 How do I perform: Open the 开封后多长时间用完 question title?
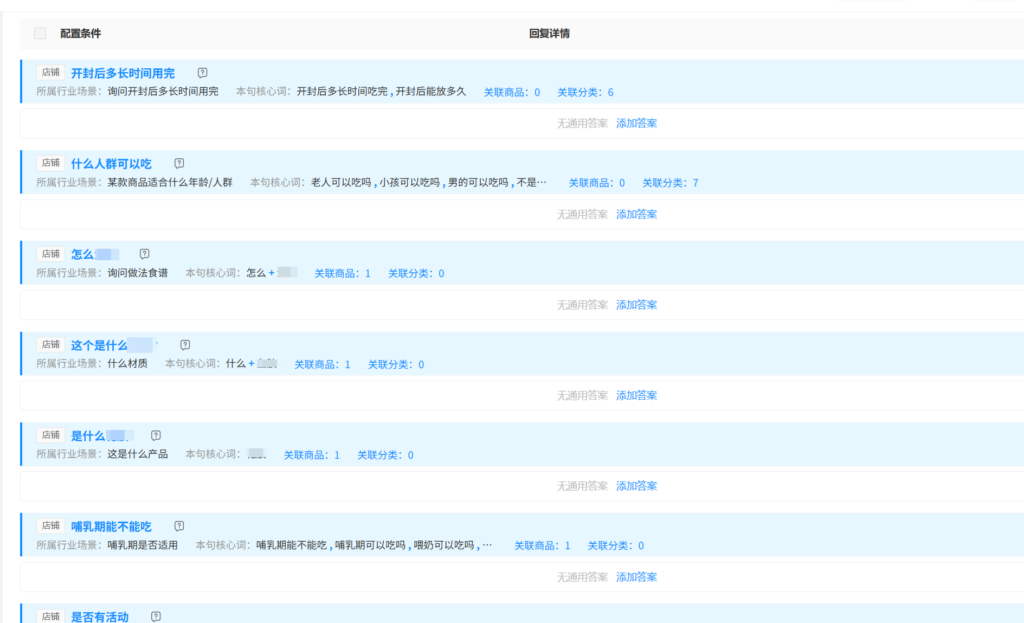pos(122,73)
